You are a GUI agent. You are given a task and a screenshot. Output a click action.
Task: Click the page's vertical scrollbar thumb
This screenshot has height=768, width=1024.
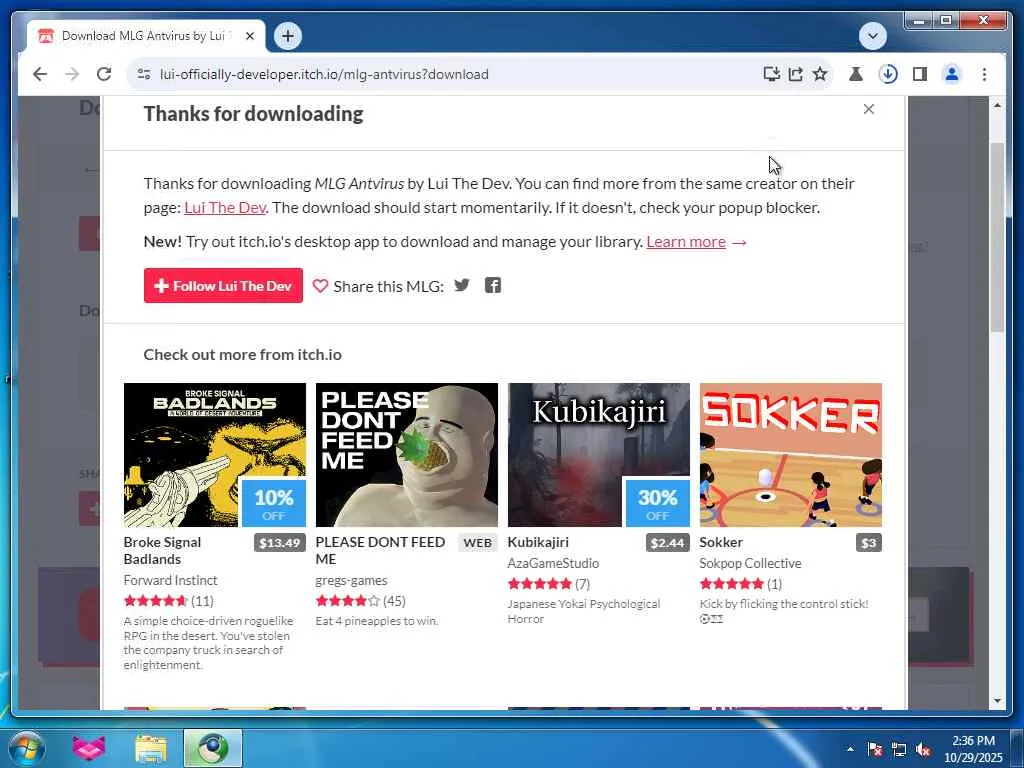point(997,236)
